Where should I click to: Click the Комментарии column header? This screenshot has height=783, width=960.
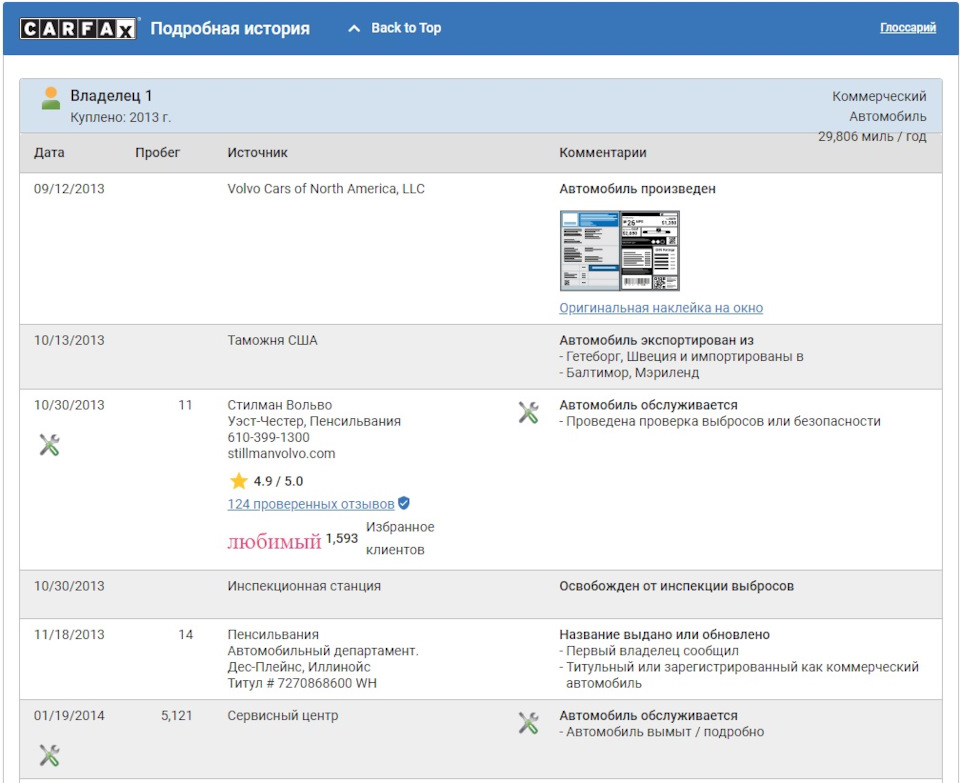(x=603, y=152)
